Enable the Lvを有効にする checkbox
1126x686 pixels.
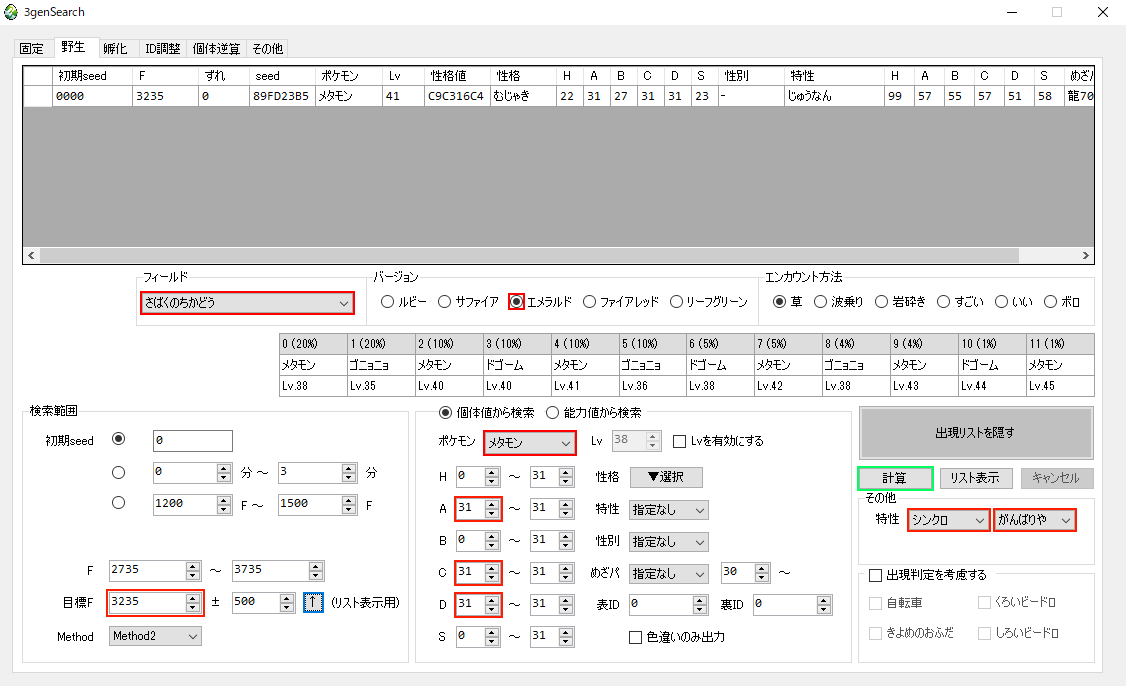[x=679, y=441]
